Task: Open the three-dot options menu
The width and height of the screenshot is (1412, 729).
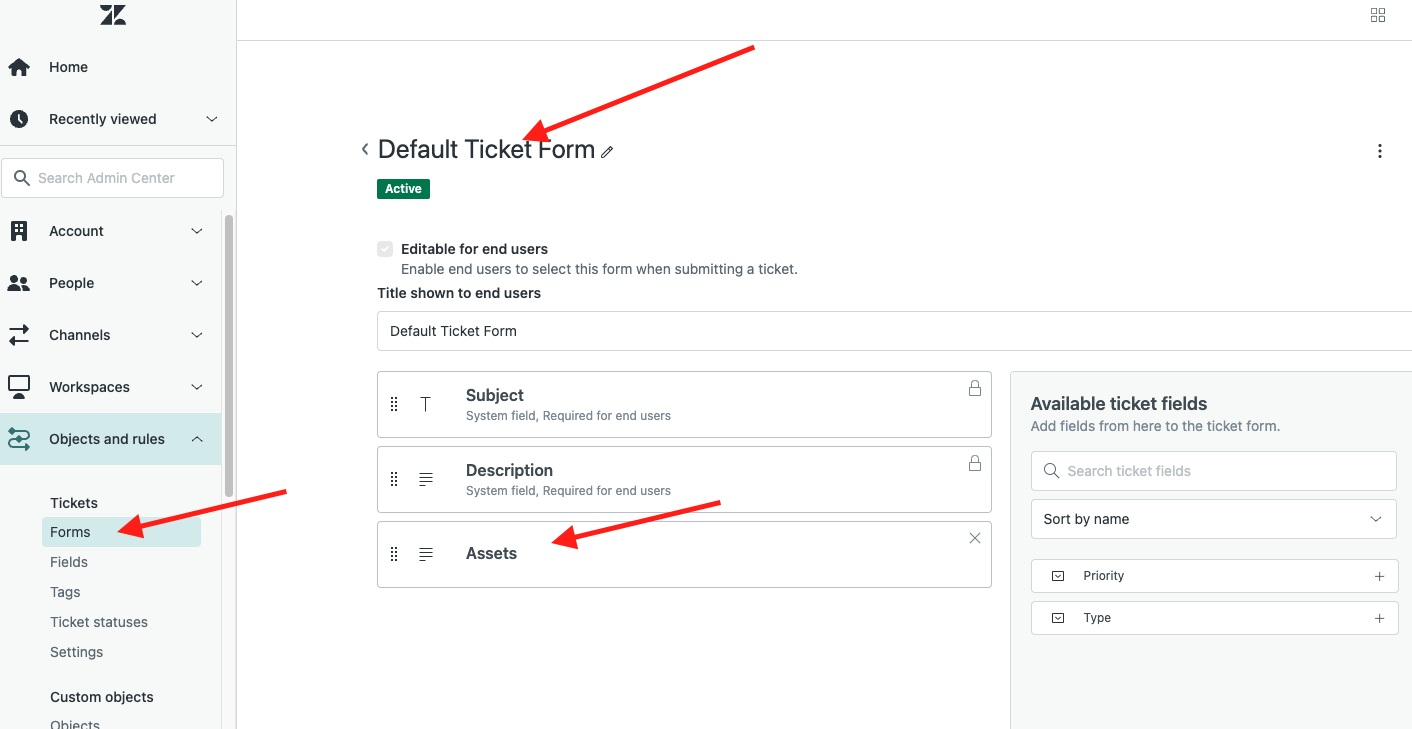Action: click(1379, 151)
